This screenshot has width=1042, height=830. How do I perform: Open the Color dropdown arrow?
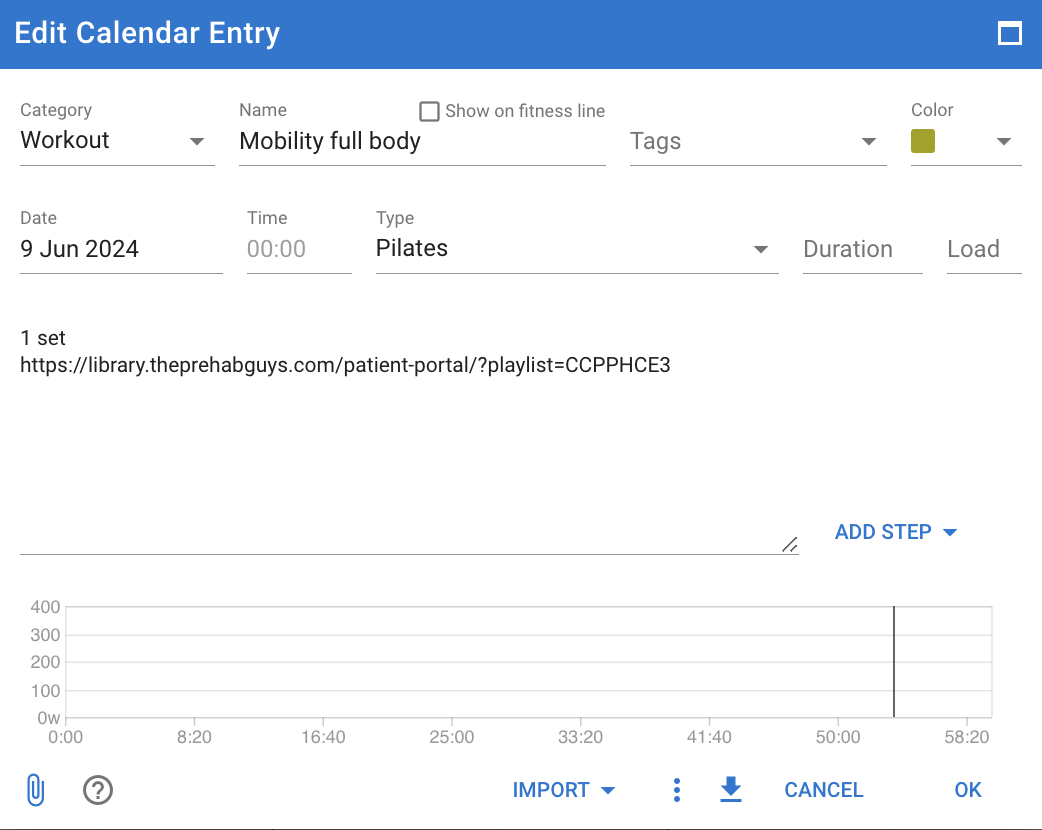(x=1004, y=142)
